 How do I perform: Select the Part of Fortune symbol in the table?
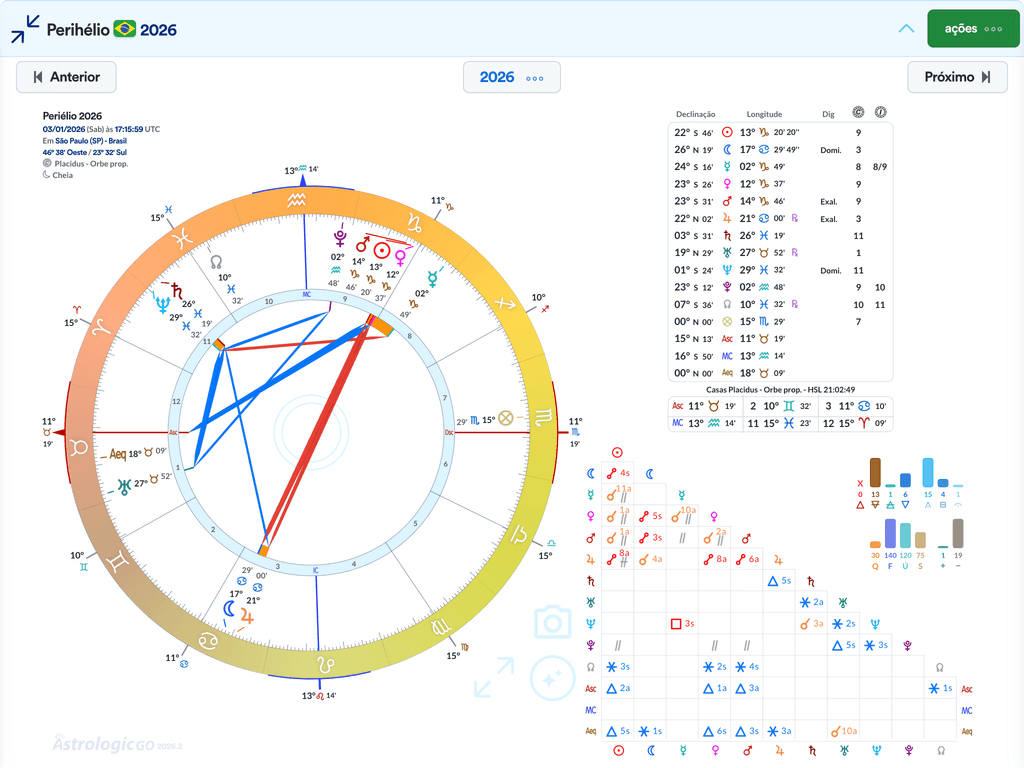(x=727, y=321)
